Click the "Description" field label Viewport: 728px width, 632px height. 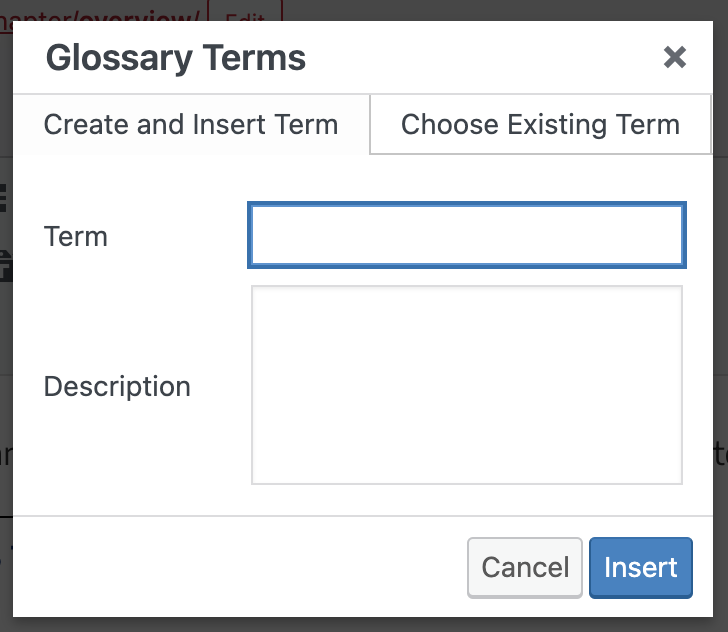pos(117,387)
